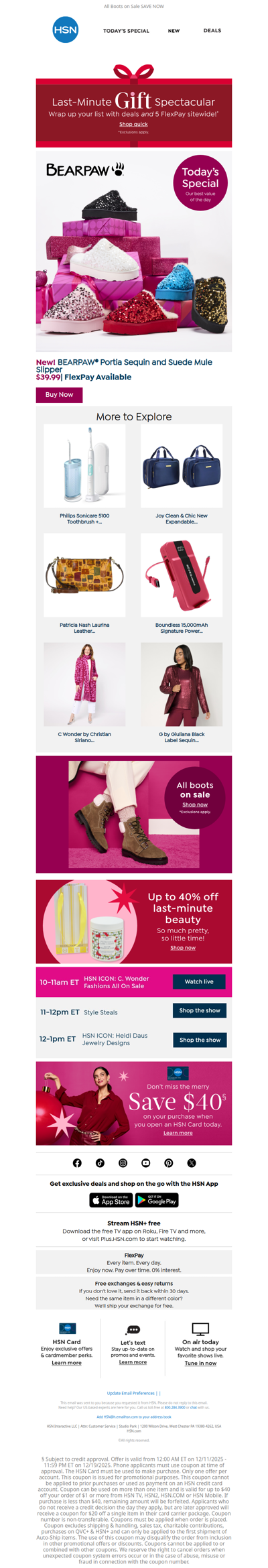Open the X social icon
268x1568 pixels.
pyautogui.click(x=191, y=1162)
